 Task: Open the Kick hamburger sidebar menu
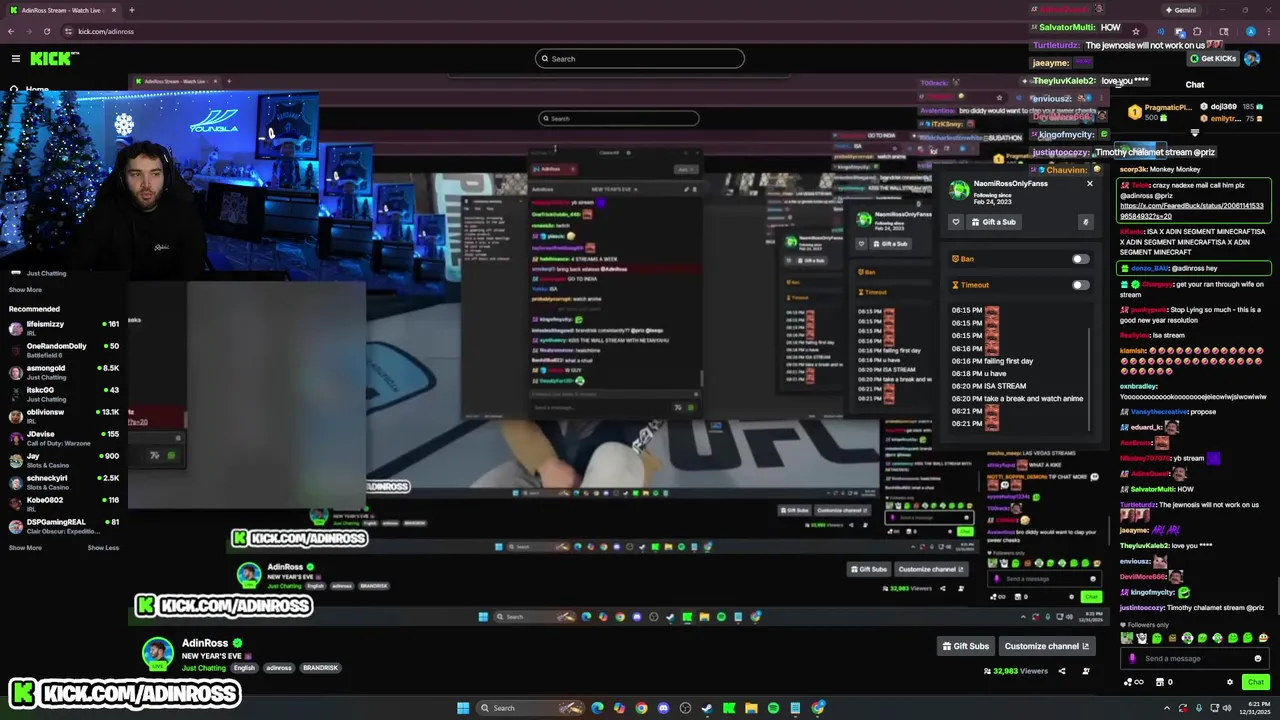15,58
